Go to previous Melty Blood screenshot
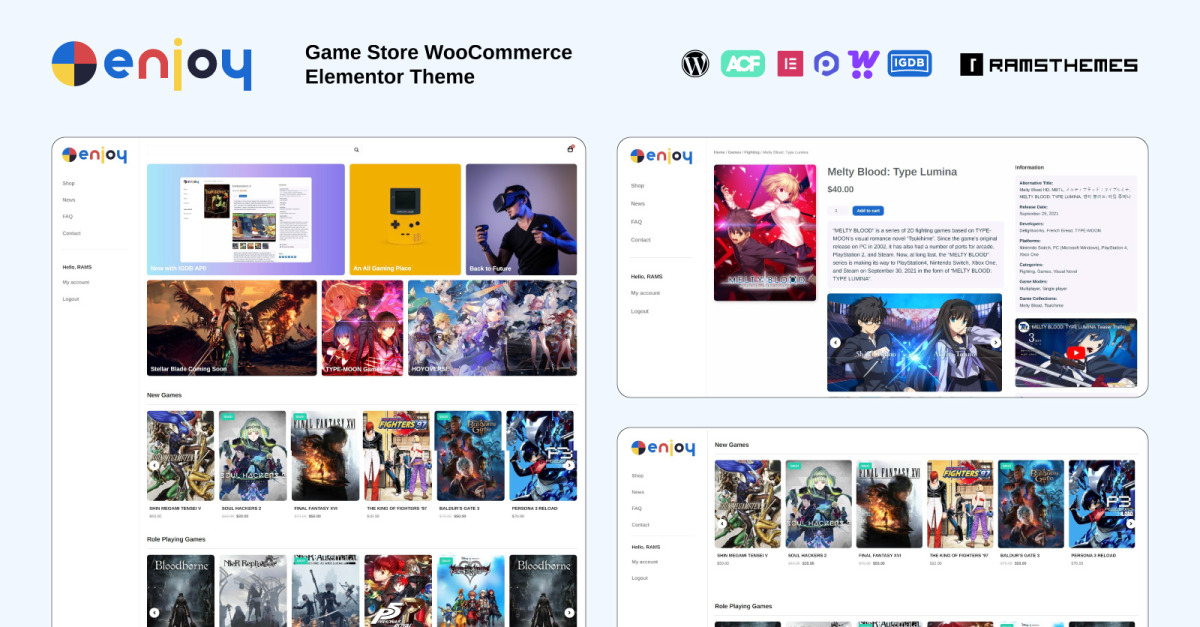This screenshot has width=1200, height=627. tap(835, 342)
